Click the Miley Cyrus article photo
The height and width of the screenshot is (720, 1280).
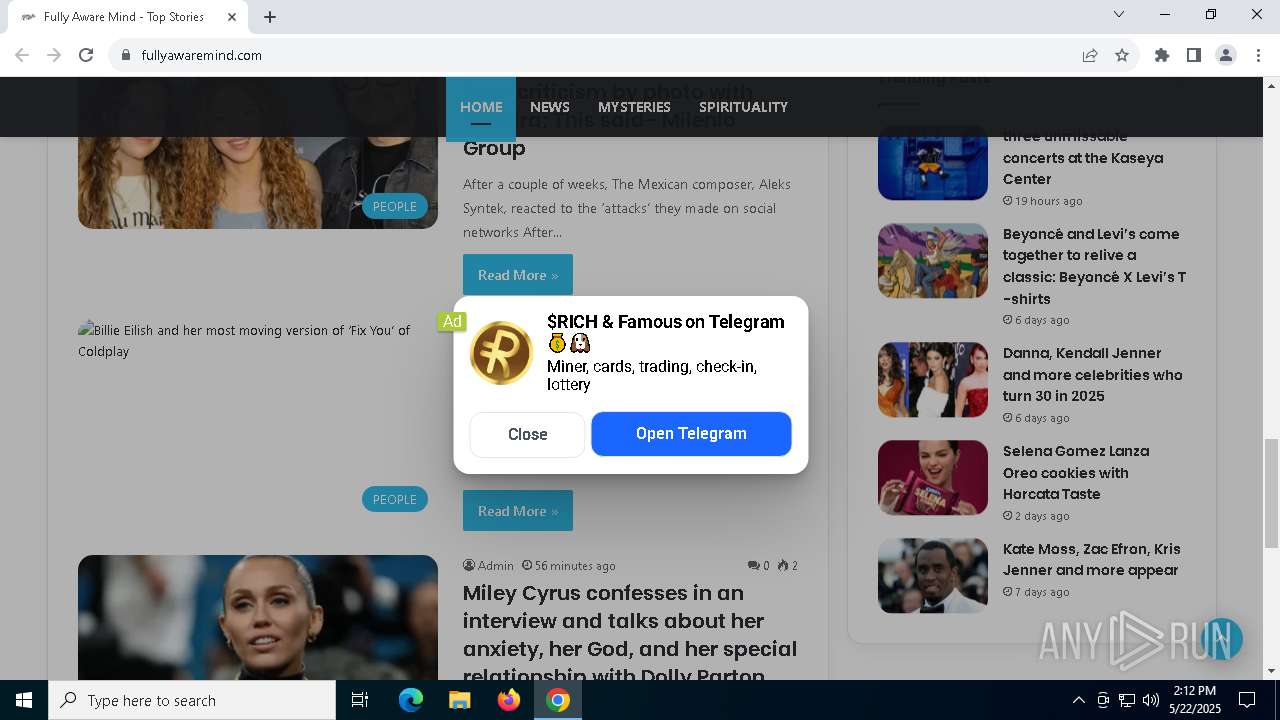258,617
